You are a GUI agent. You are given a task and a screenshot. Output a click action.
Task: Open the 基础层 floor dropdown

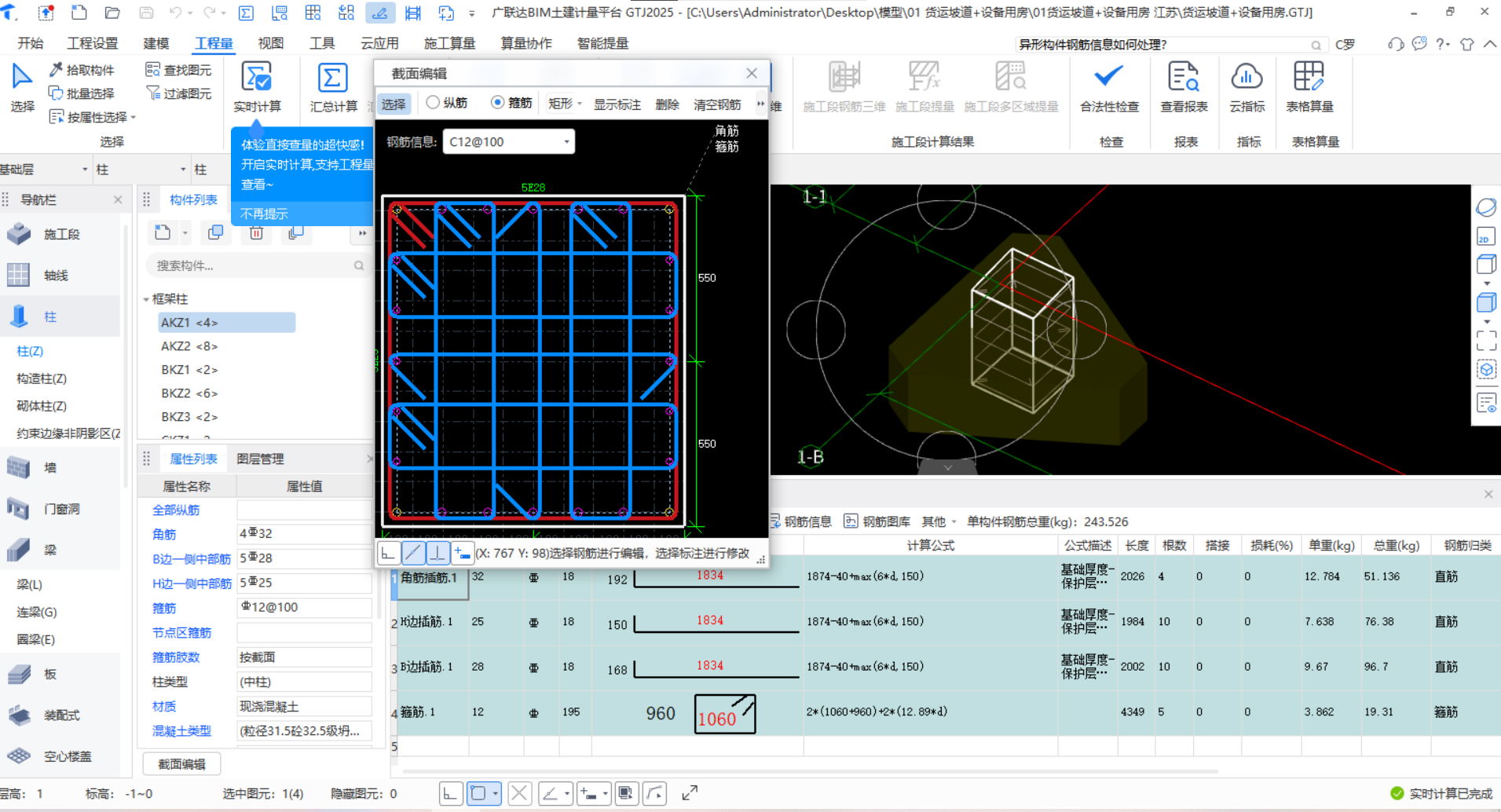click(44, 169)
